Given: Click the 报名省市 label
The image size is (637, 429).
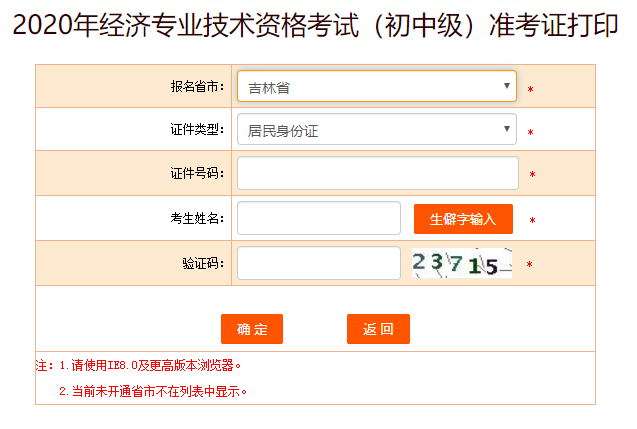Looking at the screenshot, I should point(197,87).
